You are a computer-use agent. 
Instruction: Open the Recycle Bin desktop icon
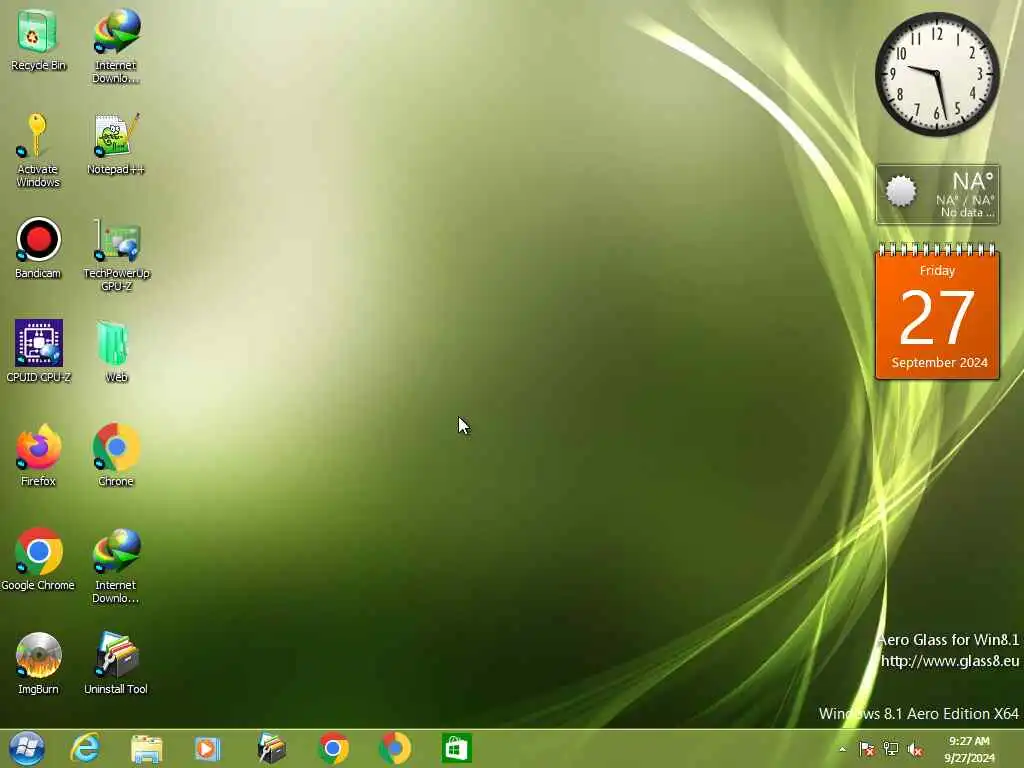click(38, 40)
